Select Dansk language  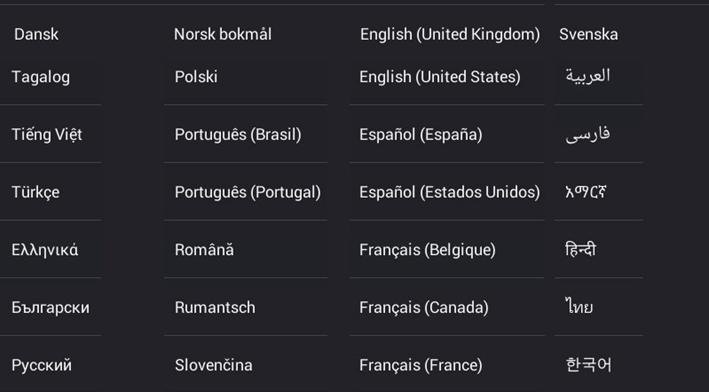(x=36, y=34)
